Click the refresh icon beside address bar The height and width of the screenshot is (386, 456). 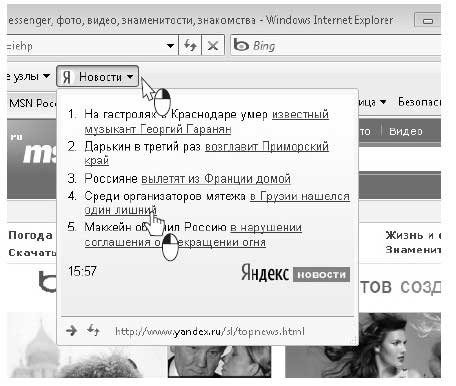tap(190, 45)
